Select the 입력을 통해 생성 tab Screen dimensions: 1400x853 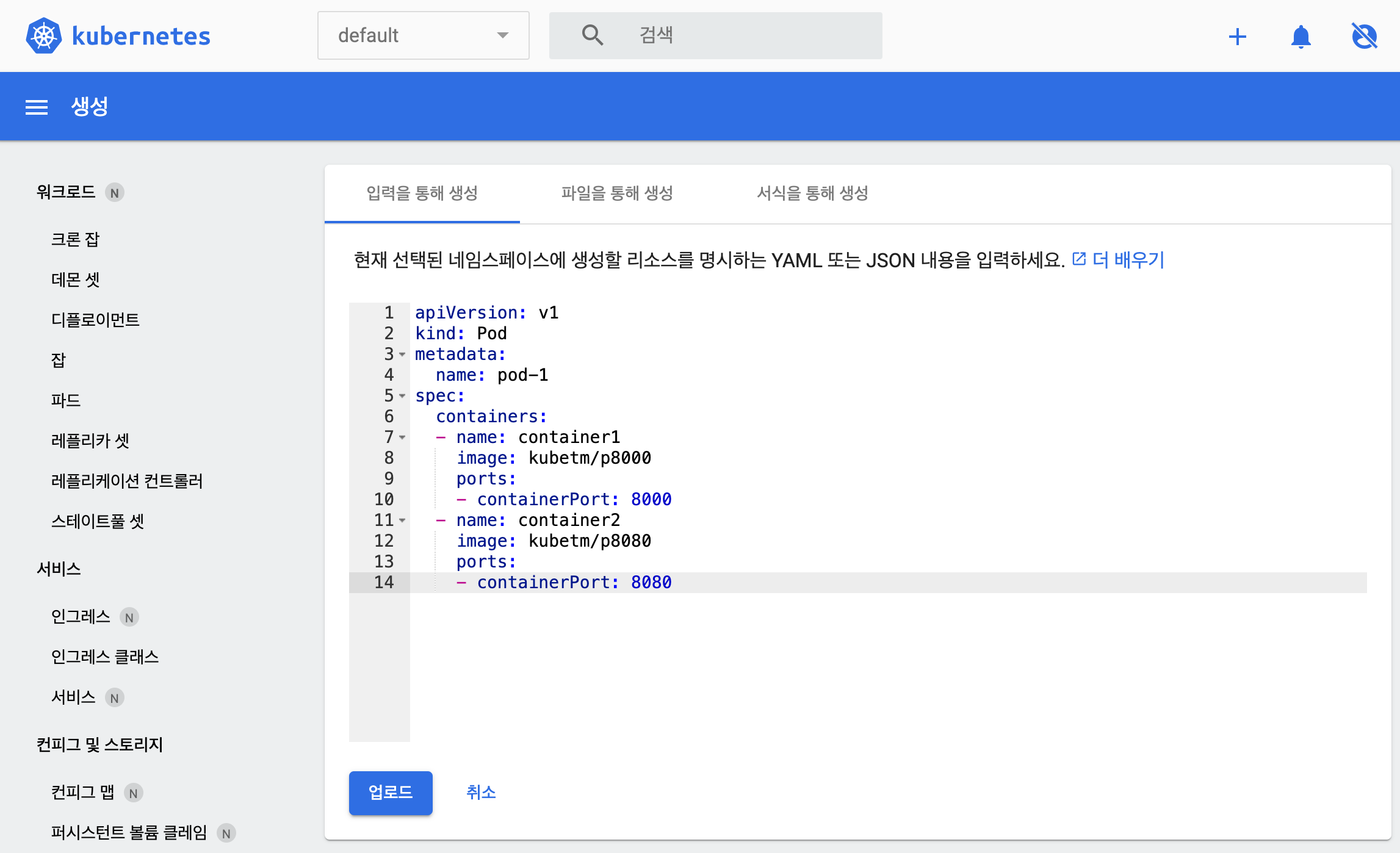coord(422,193)
